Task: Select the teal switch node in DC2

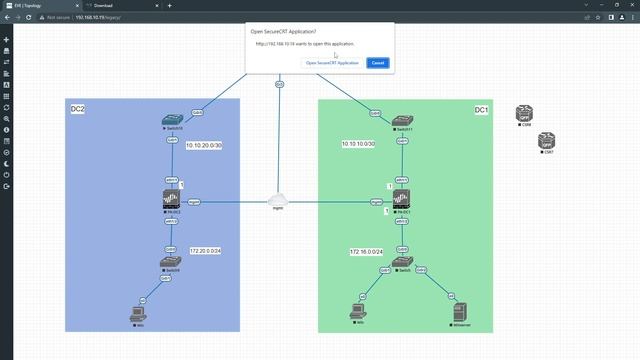Action: (x=172, y=120)
